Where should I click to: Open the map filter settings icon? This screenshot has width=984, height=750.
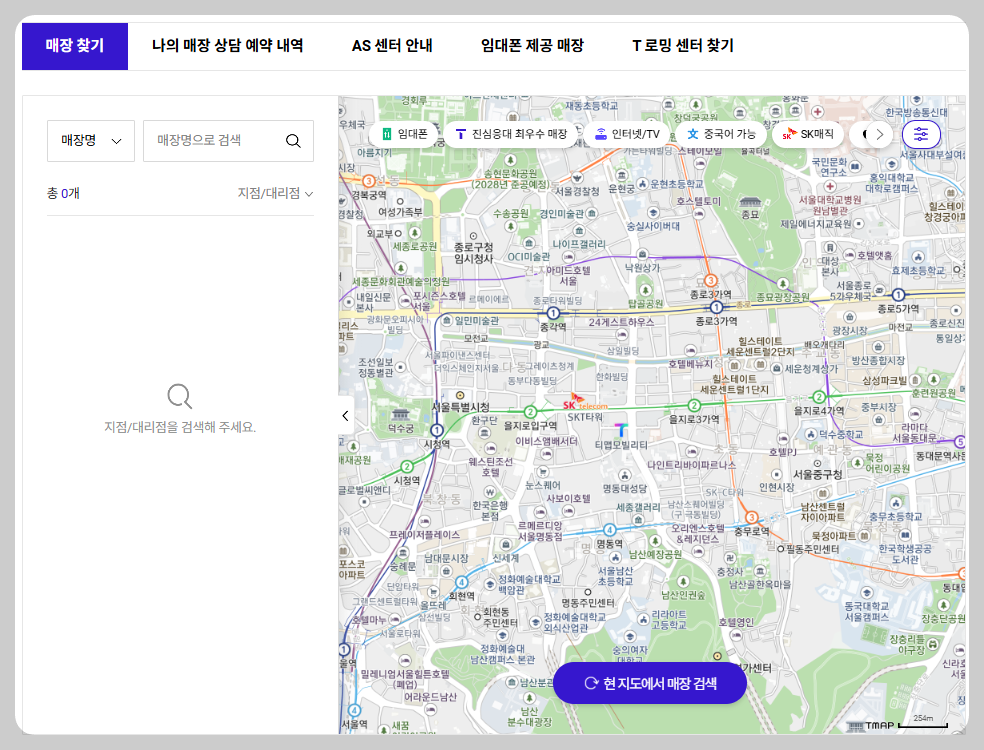(x=921, y=134)
